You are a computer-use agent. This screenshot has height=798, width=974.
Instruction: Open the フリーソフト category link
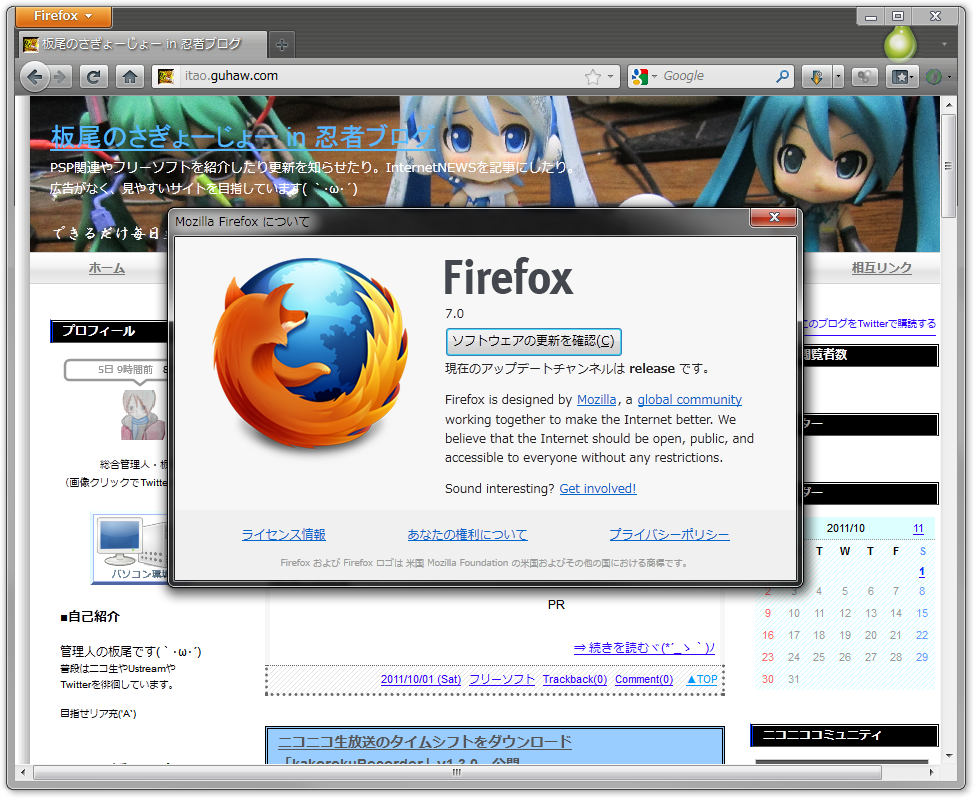502,679
